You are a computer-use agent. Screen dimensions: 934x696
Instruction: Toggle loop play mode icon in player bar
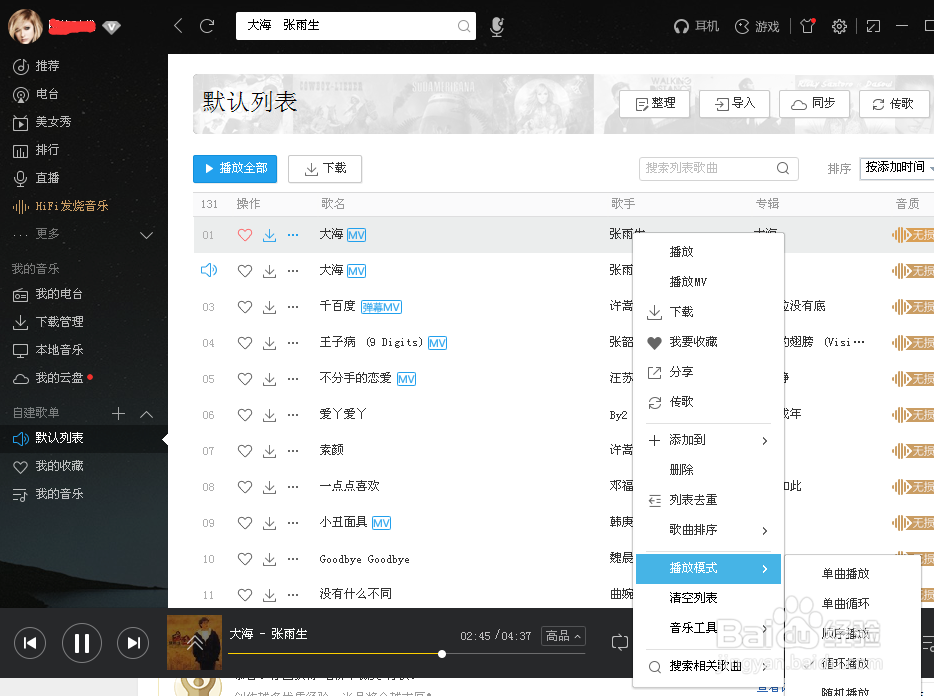[x=619, y=642]
